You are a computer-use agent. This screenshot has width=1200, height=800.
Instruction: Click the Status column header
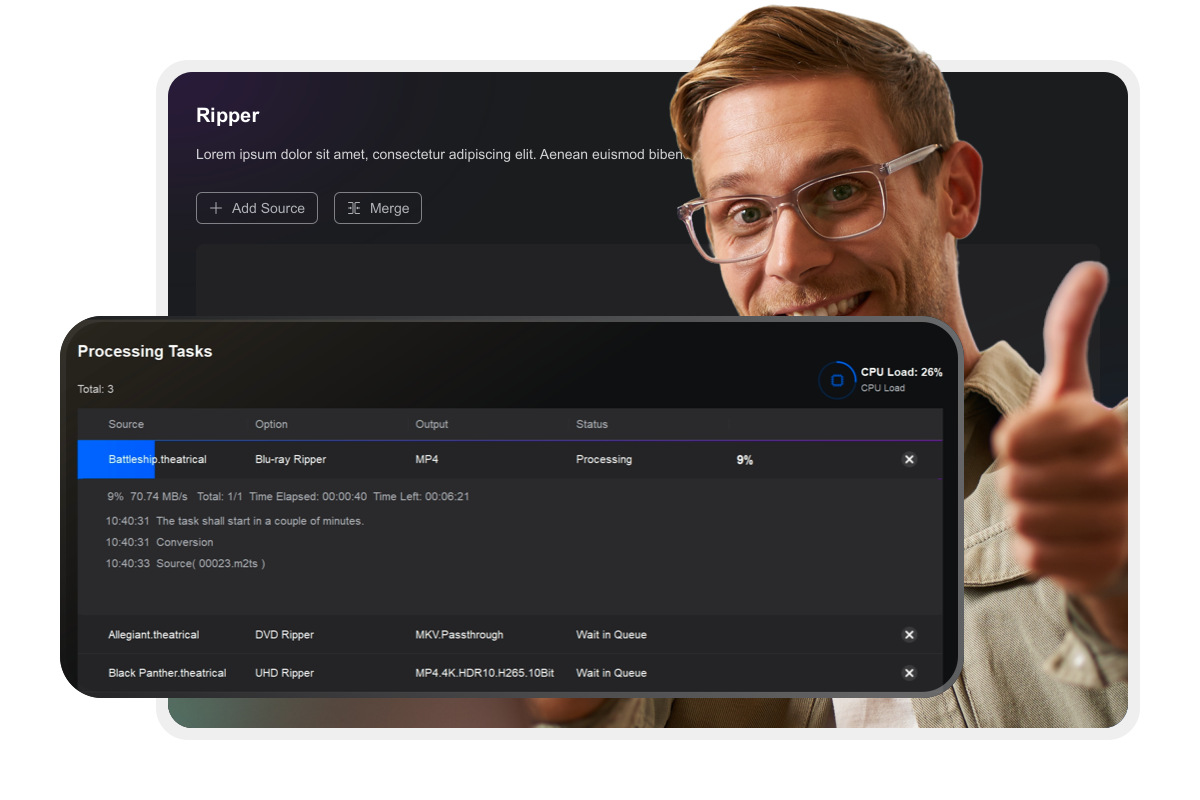point(592,424)
